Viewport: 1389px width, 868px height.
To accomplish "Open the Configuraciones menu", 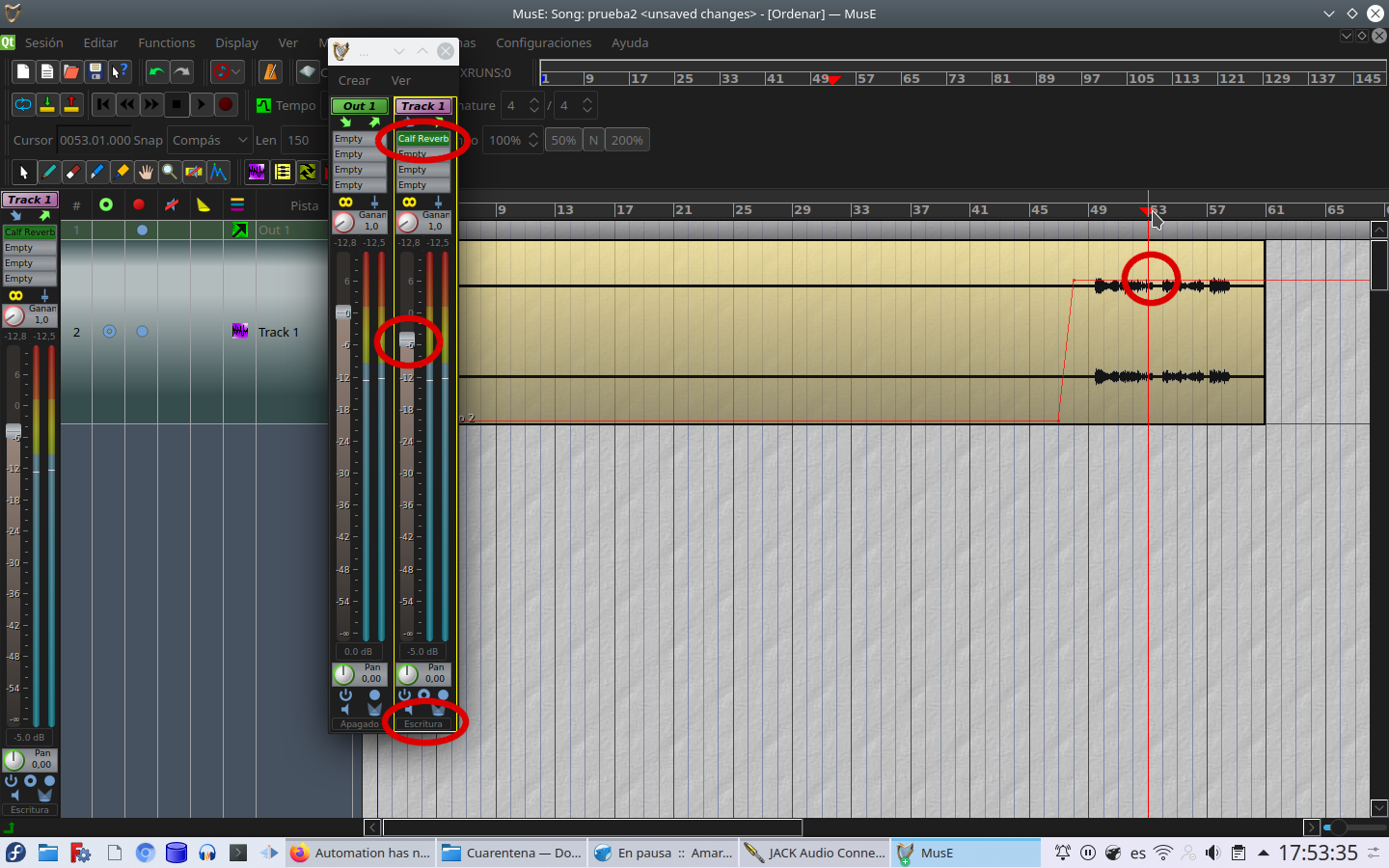I will click(x=543, y=42).
